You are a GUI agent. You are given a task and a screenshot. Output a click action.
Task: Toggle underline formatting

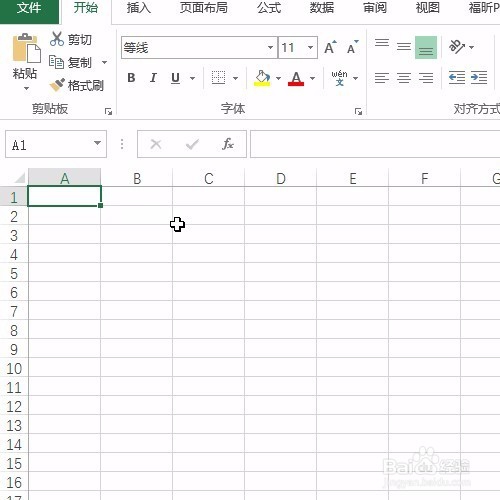175,78
